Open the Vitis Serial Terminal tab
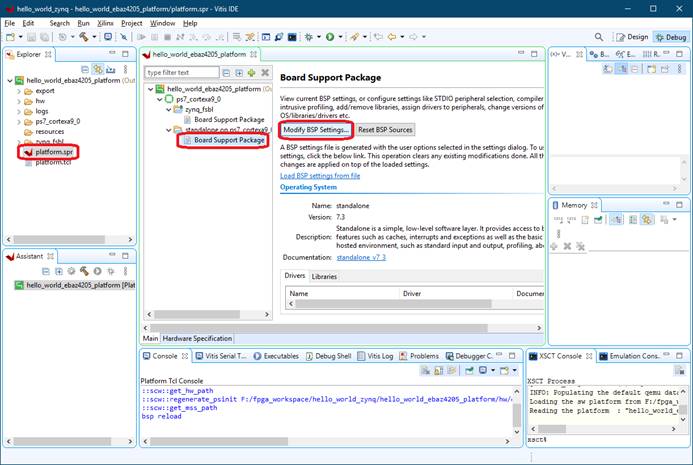Viewport: 693px width, 465px height. 223,355
